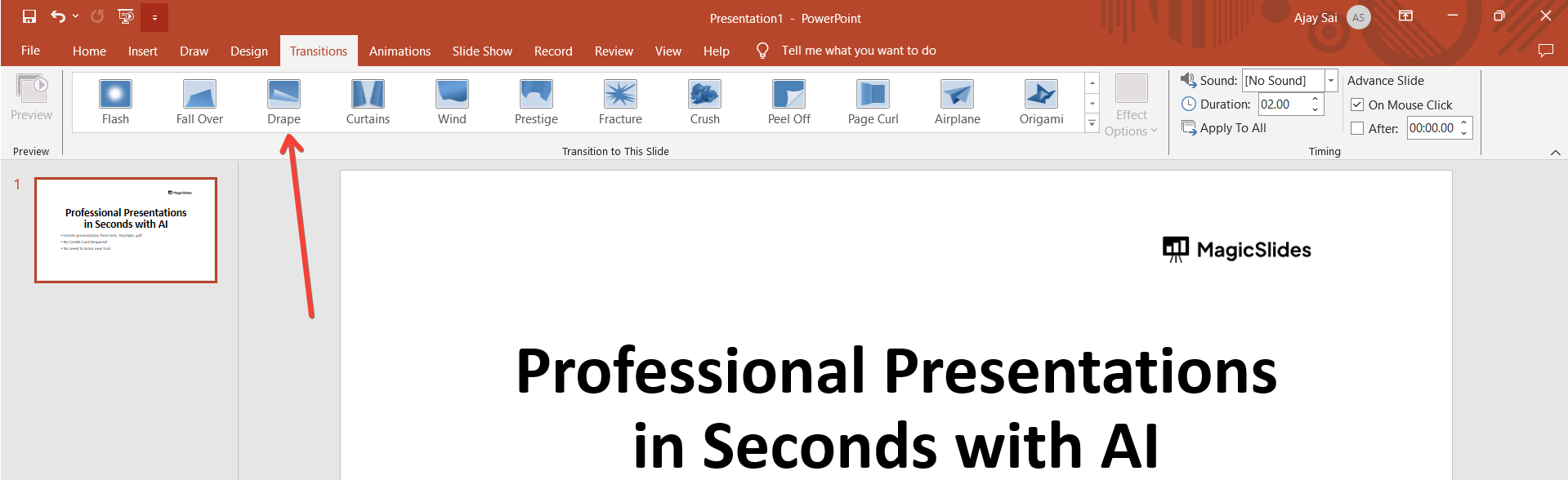The image size is (1568, 480).
Task: Select the MagicSlides logo on the slide
Action: point(1237,249)
